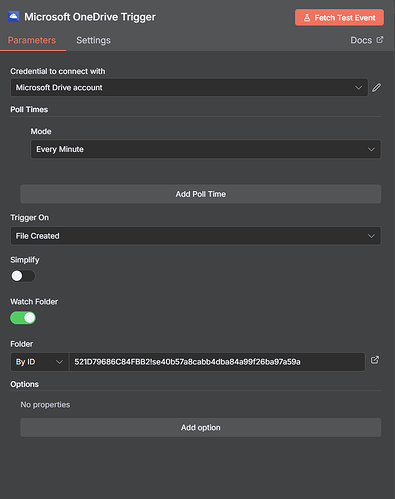The image size is (395, 499).
Task: Click the Options section label
Action: 24,384
